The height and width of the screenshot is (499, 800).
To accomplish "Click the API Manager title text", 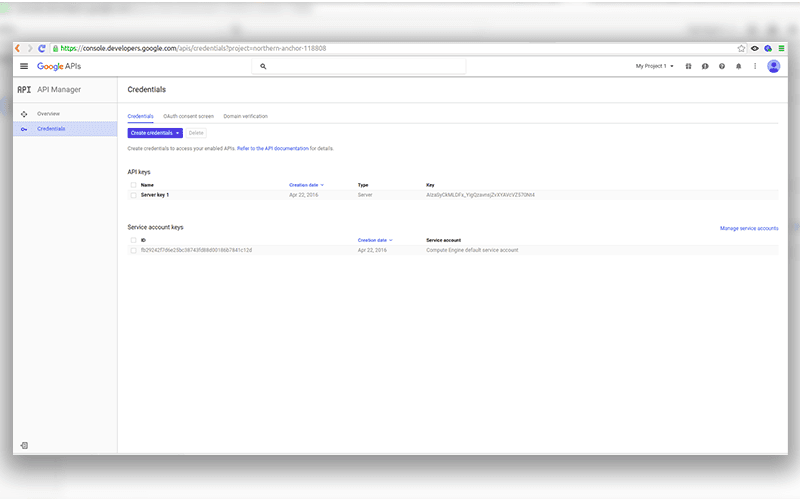I will [59, 90].
